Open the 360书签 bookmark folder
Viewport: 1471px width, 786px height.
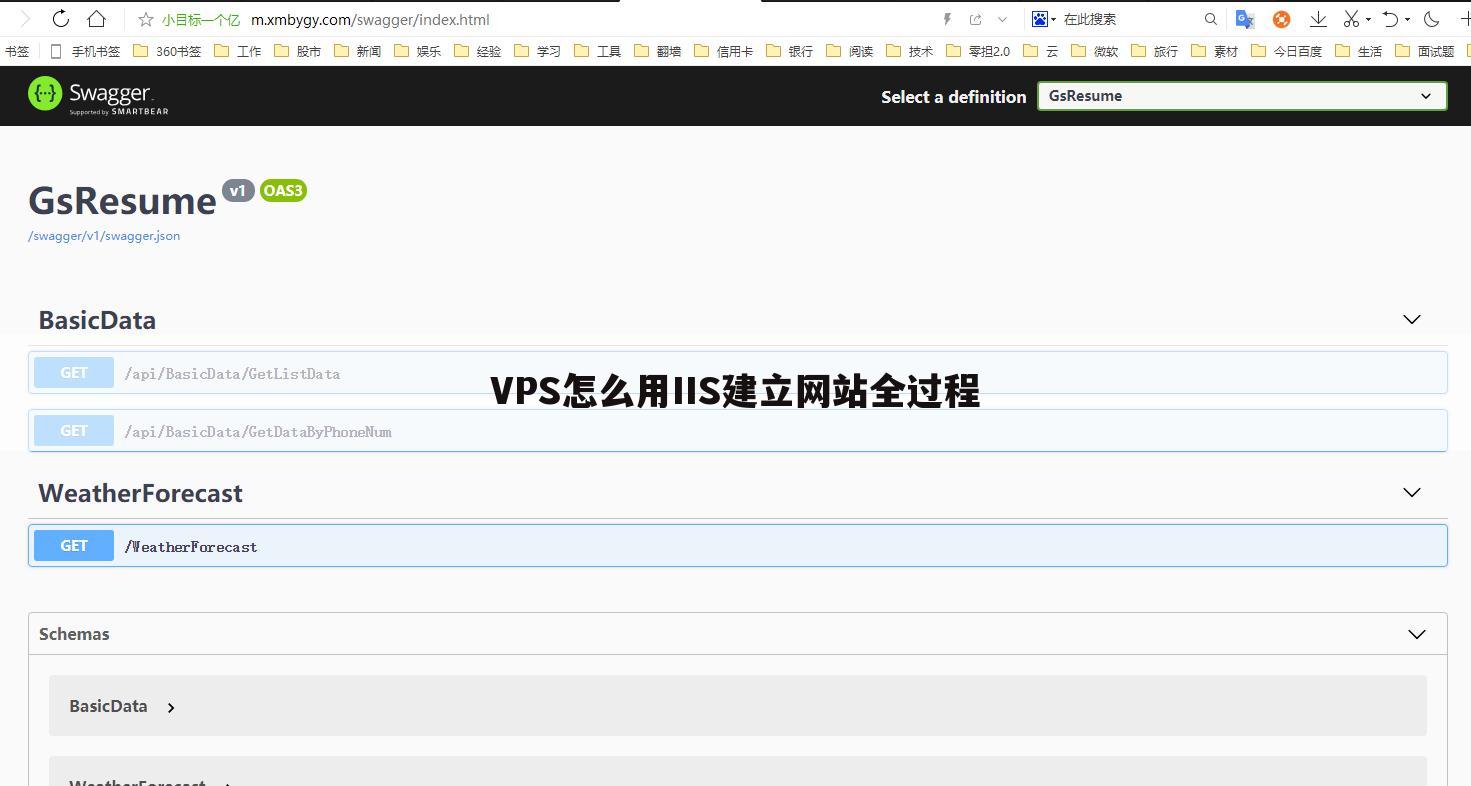tap(167, 51)
